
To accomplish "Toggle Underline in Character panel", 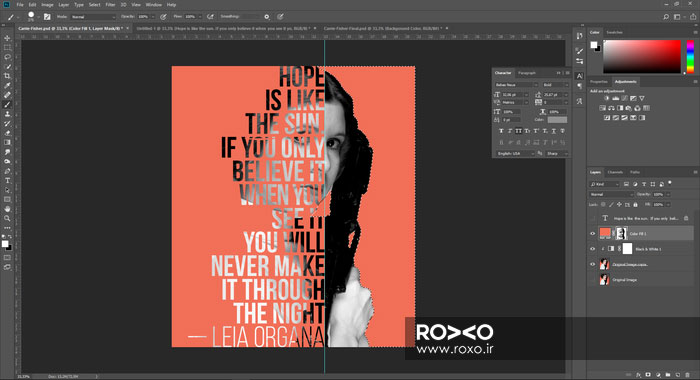I will tap(554, 131).
